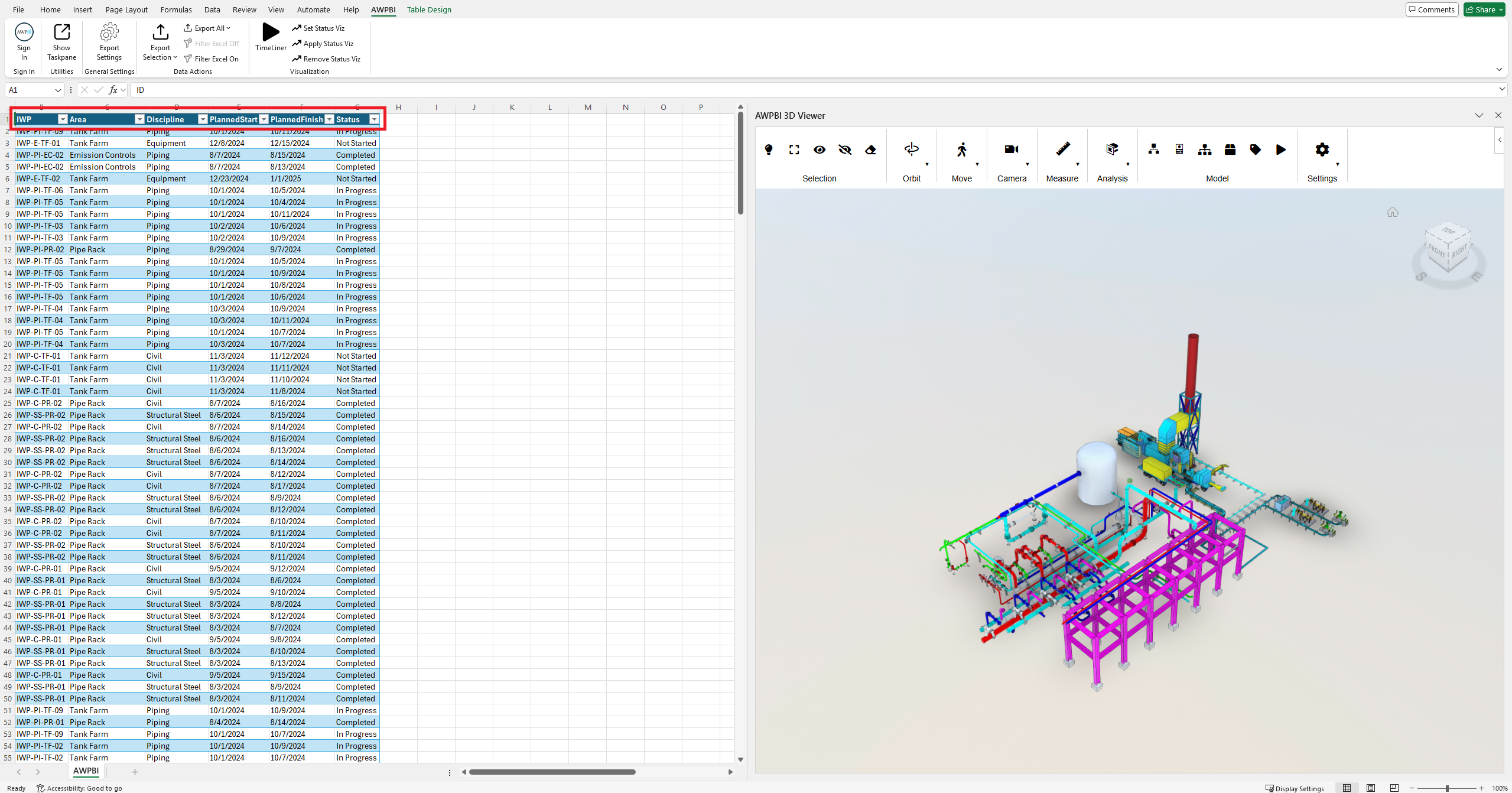Click the model package box icon

point(1230,149)
